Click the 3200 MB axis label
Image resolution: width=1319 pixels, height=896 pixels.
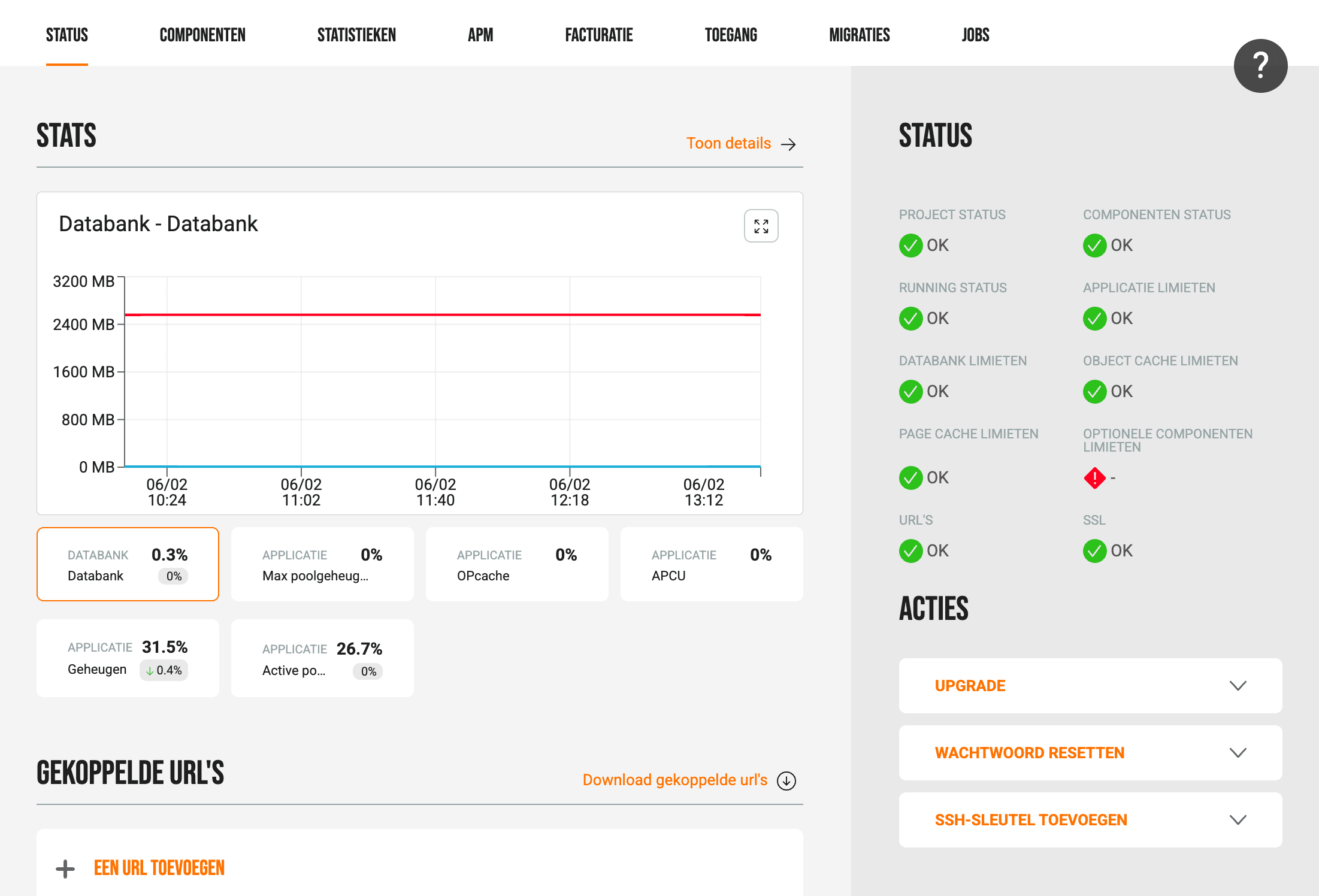coord(83,281)
